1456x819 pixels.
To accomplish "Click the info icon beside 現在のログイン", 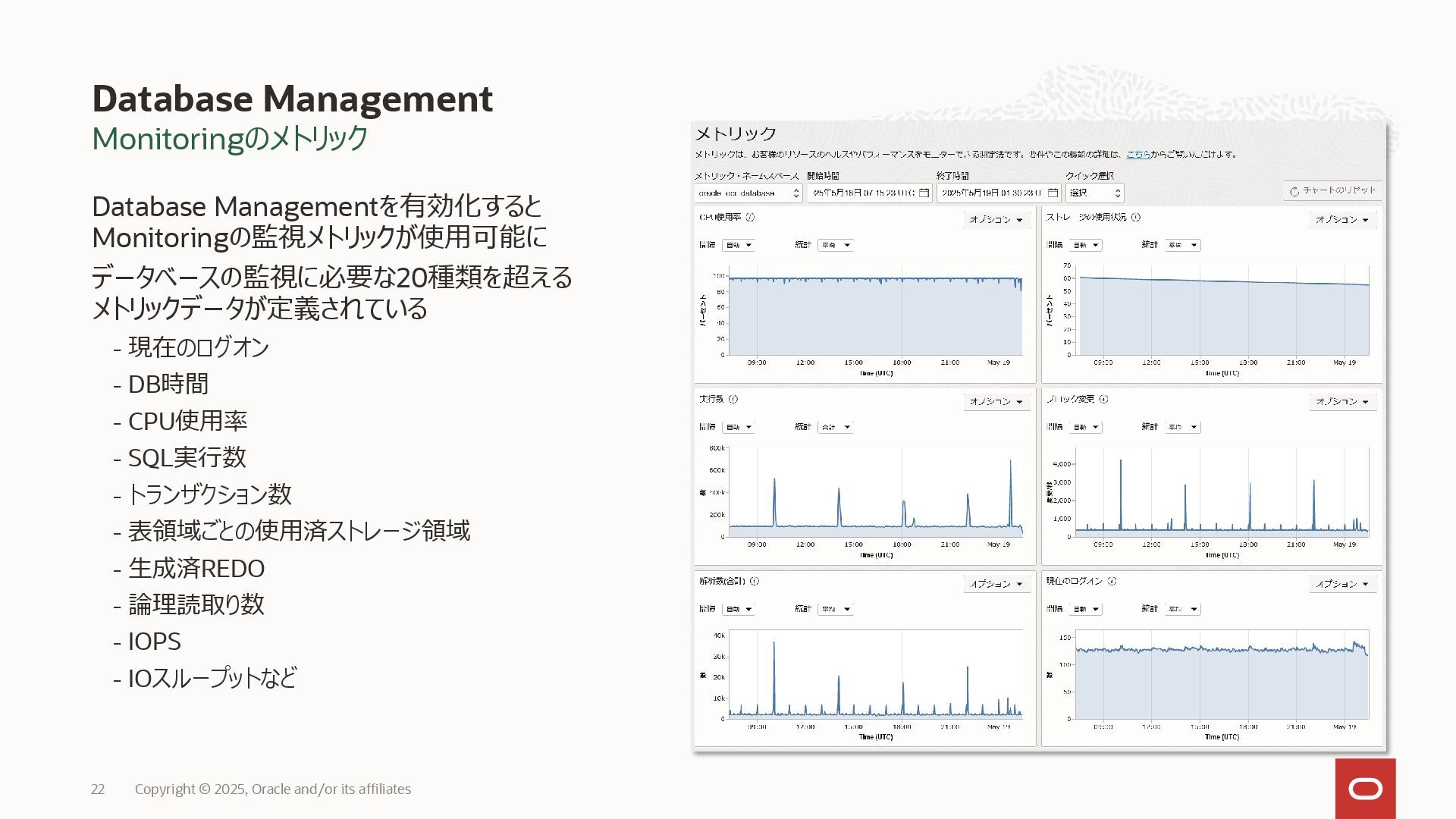I will pos(1112,582).
